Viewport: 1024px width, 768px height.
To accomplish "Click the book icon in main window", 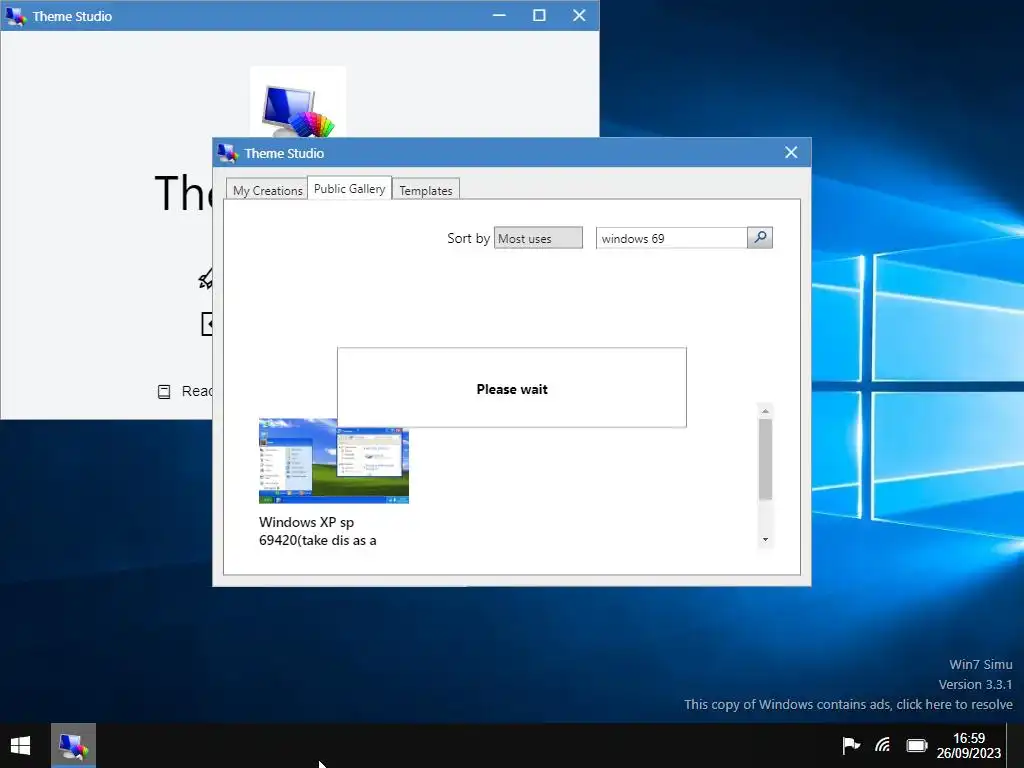I will [x=164, y=391].
